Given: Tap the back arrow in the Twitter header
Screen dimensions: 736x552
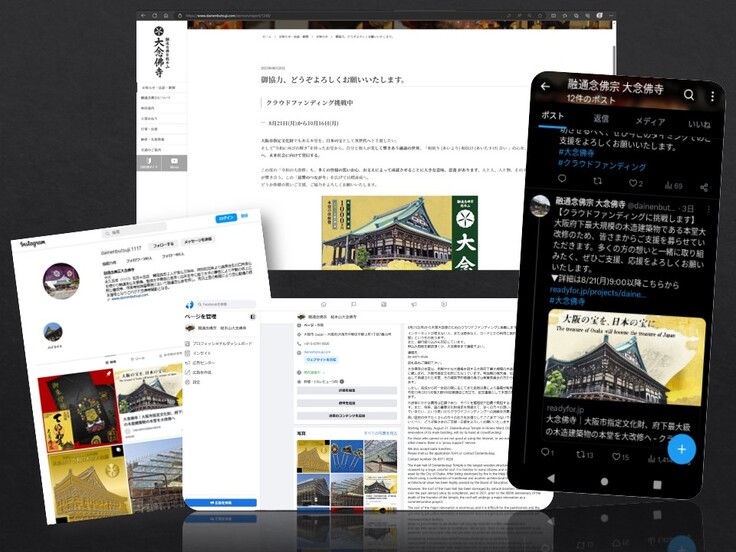Looking at the screenshot, I should click(x=545, y=87).
